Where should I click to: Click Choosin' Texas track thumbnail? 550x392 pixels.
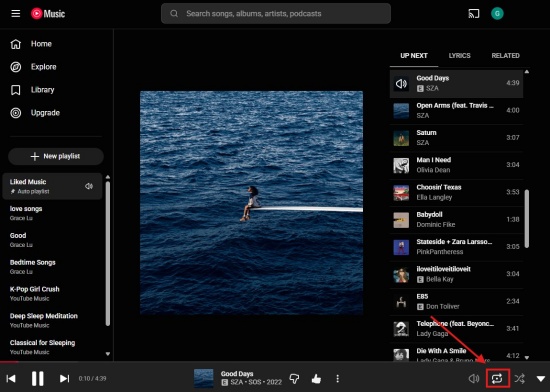401,192
